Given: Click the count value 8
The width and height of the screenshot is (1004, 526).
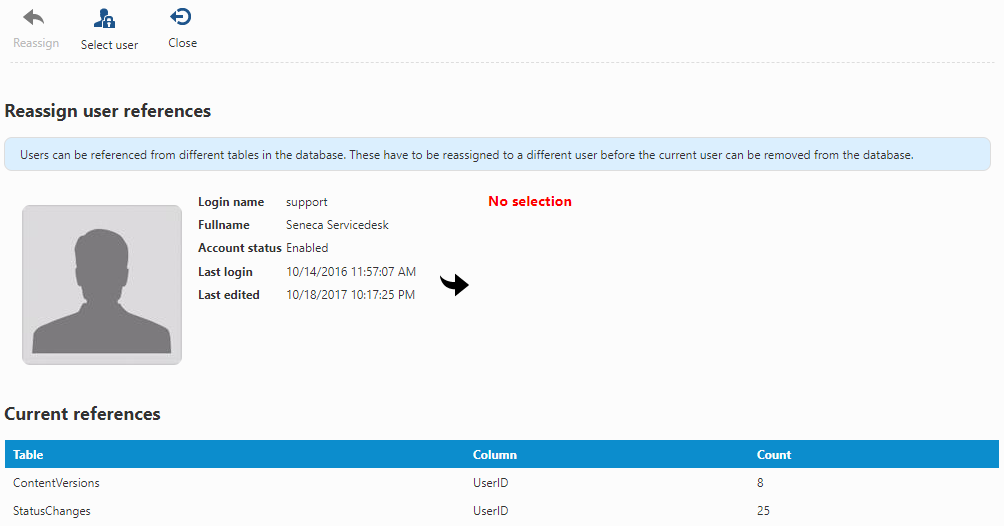Looking at the screenshot, I should (x=760, y=482).
